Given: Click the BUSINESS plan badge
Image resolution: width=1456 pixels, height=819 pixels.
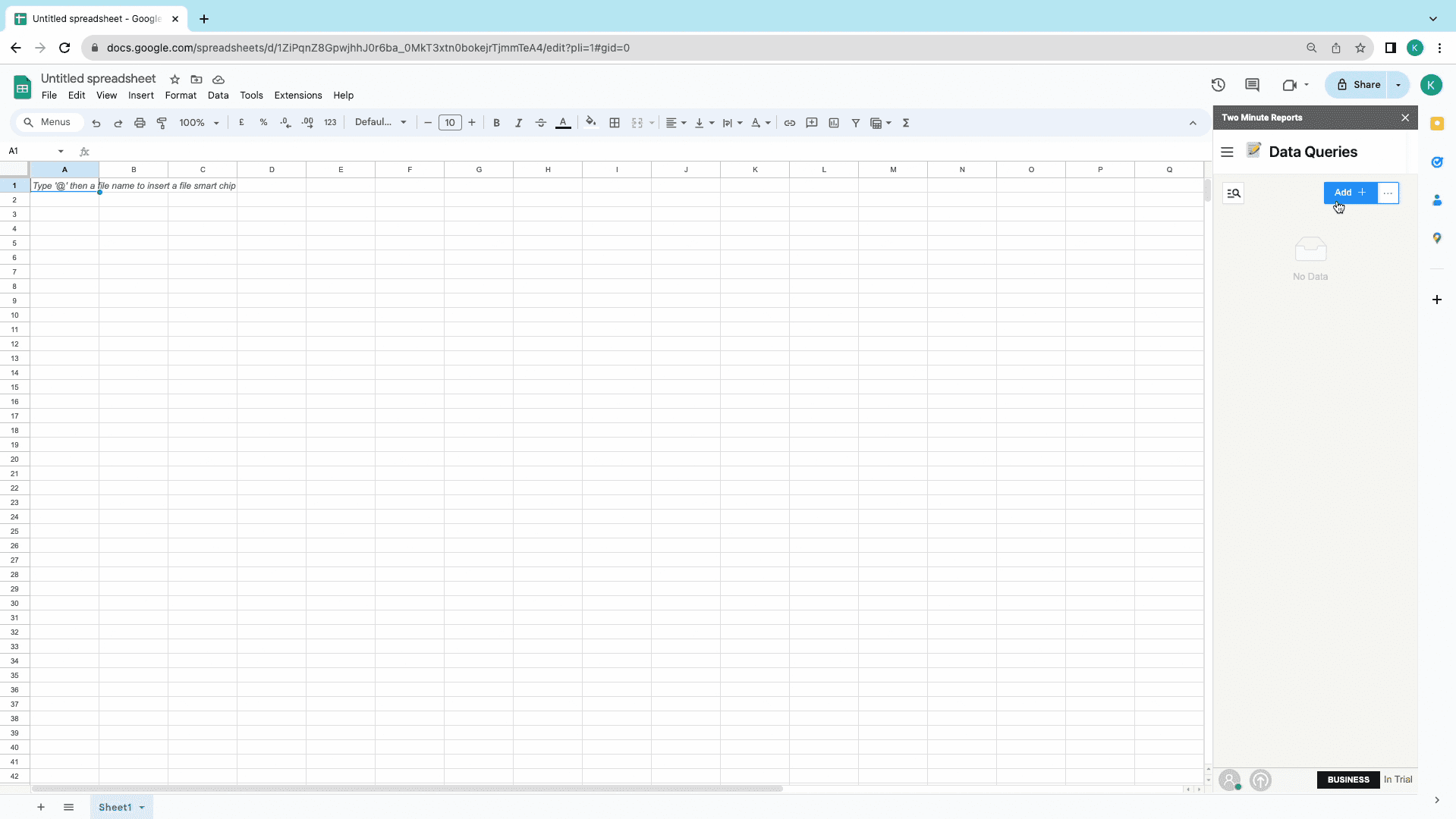Looking at the screenshot, I should 1348,780.
